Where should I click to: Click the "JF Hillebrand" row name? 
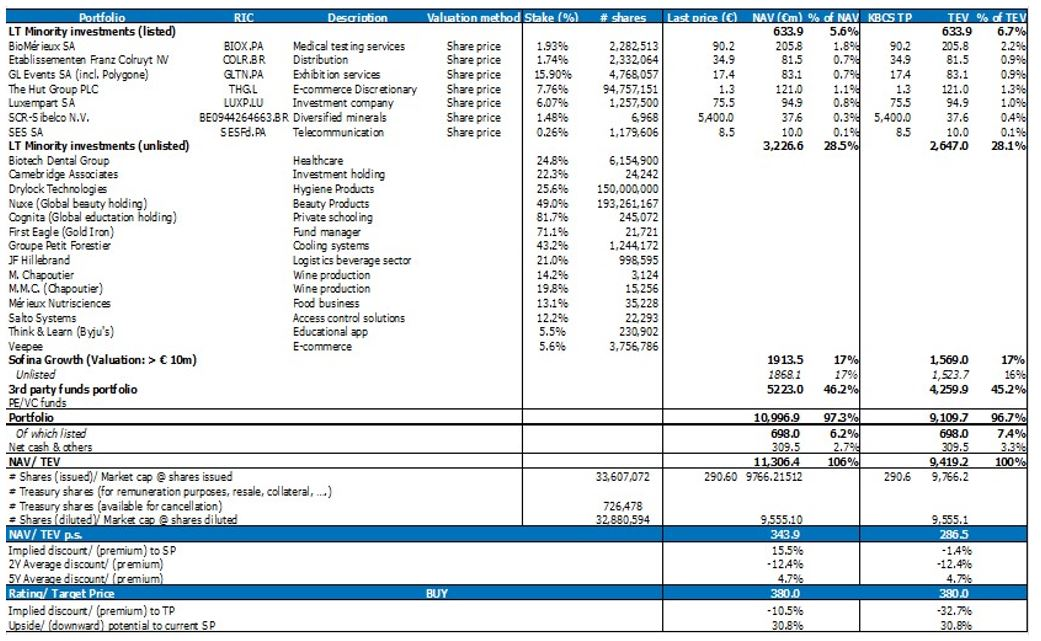pyautogui.click(x=39, y=261)
